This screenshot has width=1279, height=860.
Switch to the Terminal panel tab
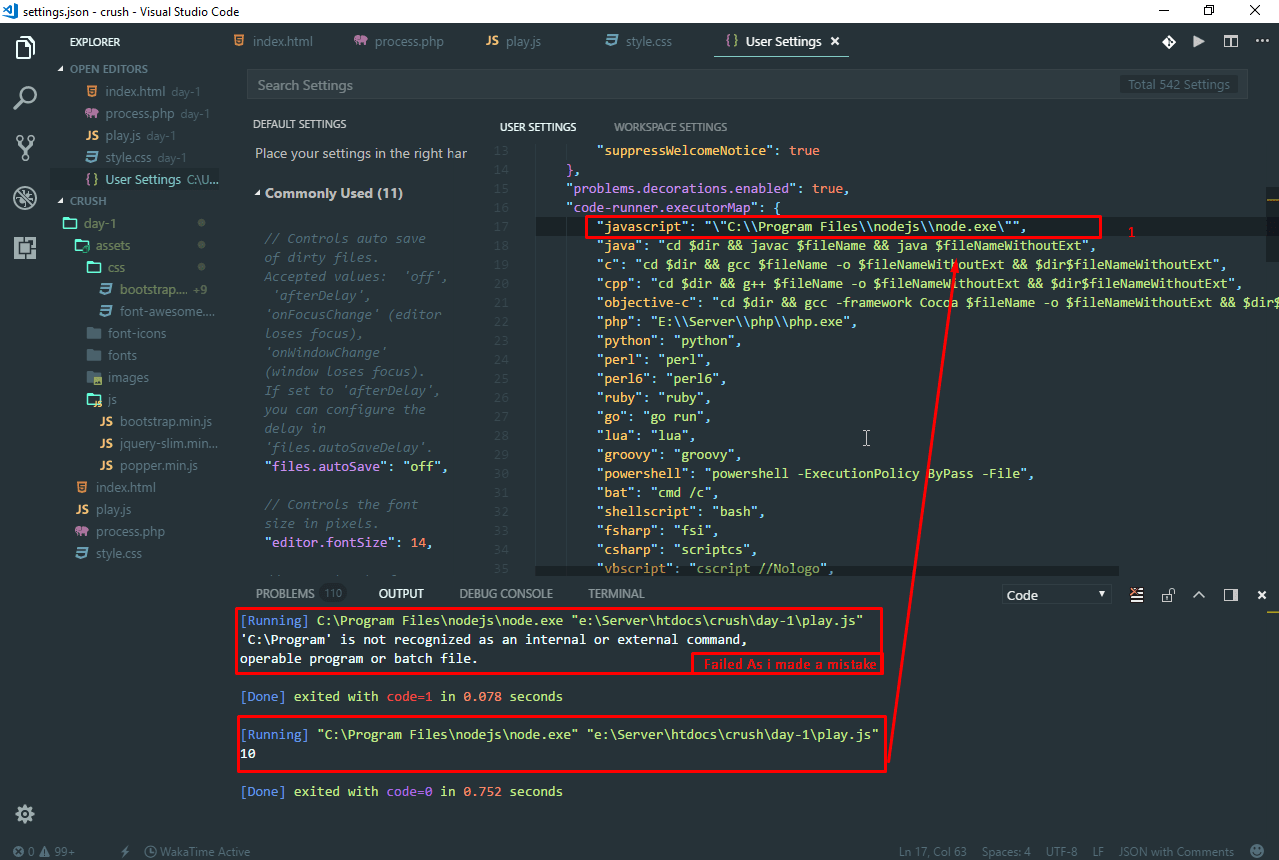click(x=616, y=594)
